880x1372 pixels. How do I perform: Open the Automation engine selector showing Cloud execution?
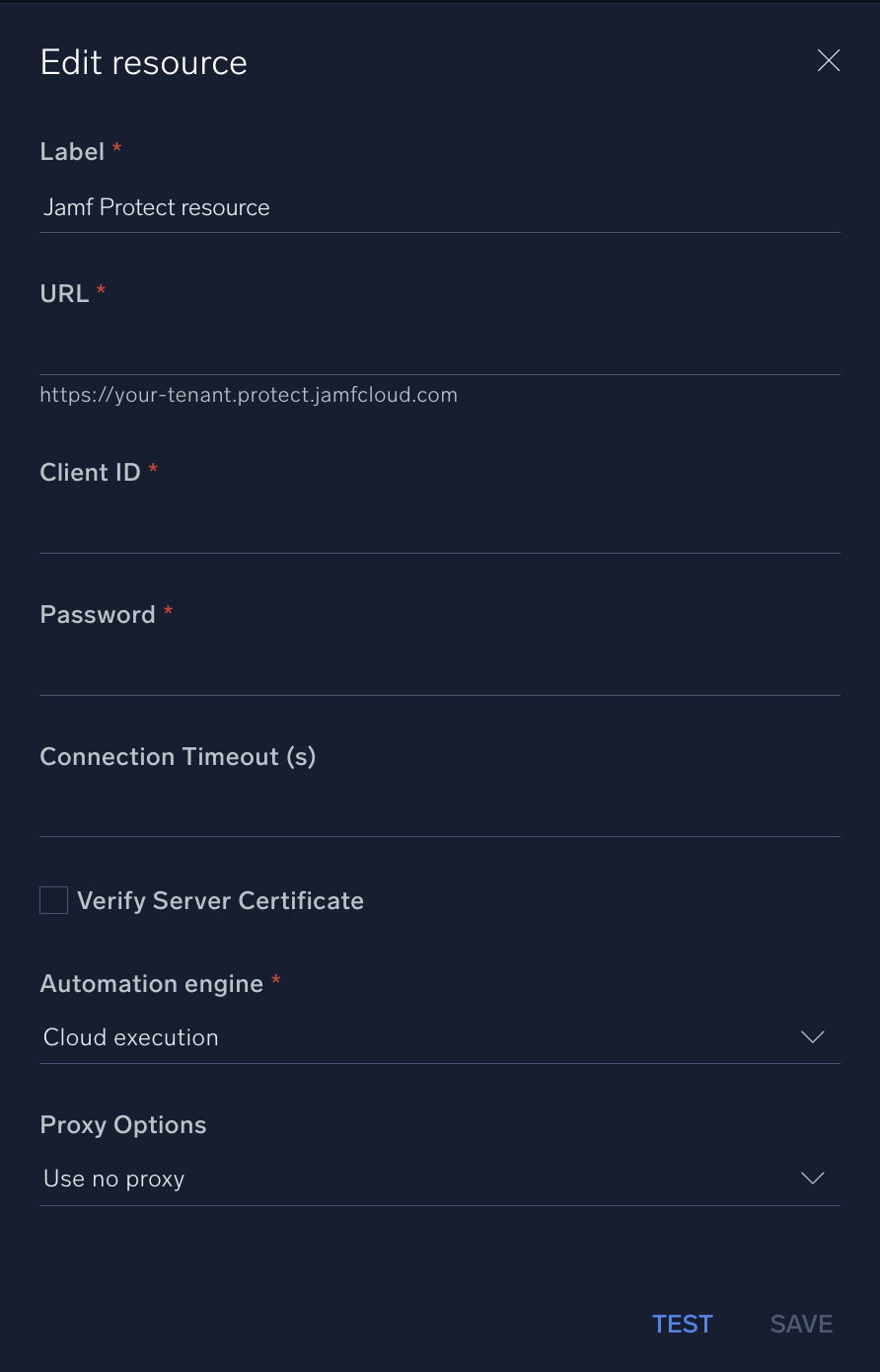440,1036
